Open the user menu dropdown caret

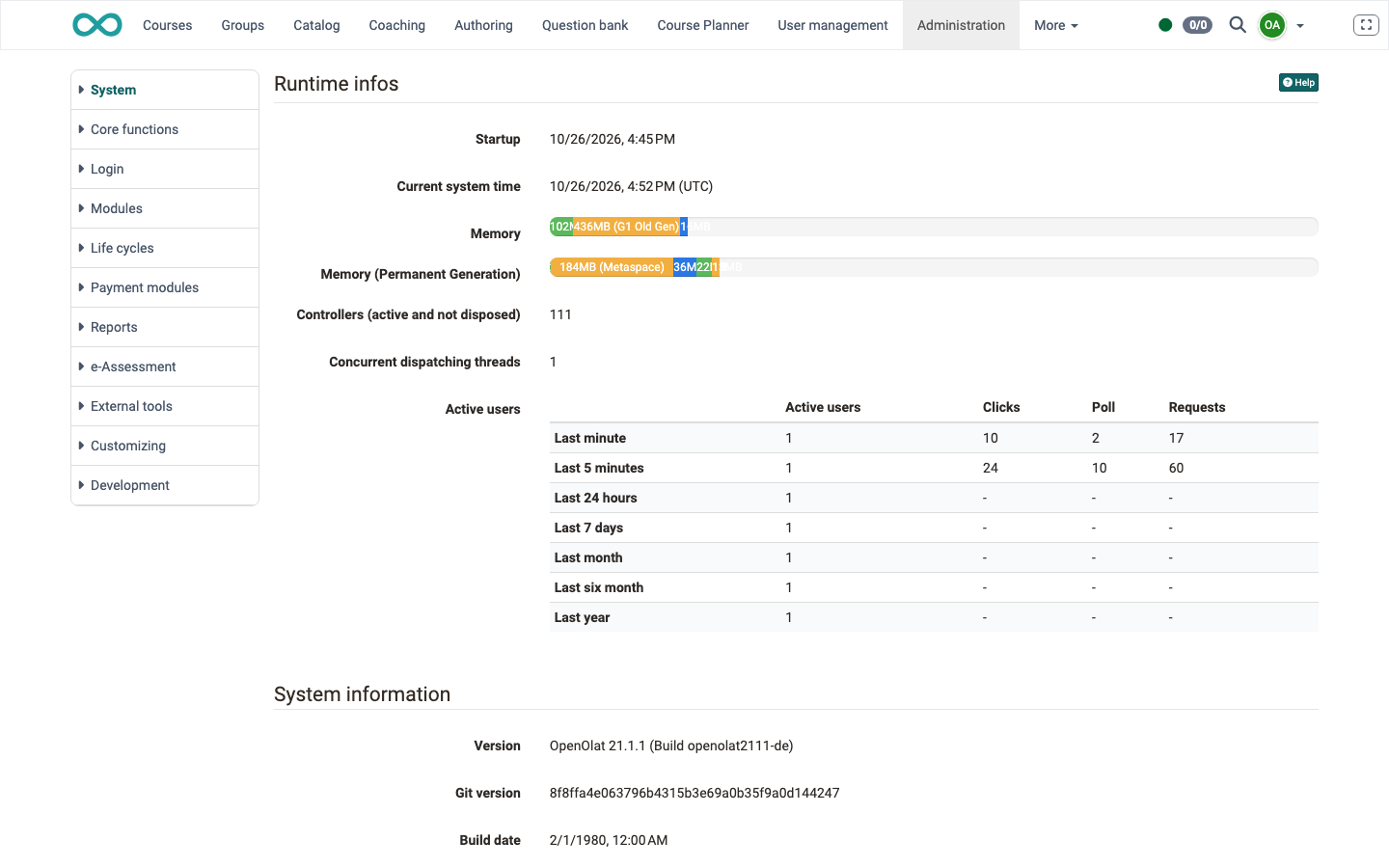coord(1300,26)
